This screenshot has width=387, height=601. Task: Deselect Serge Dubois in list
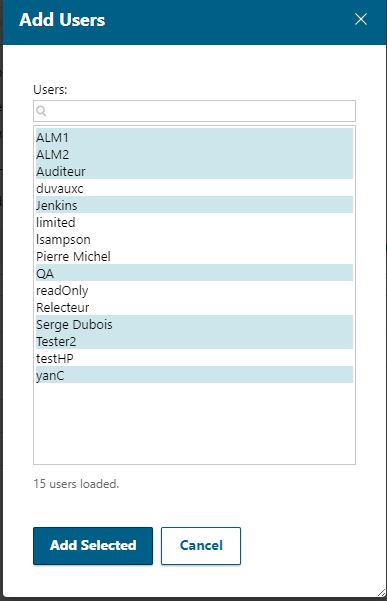194,324
